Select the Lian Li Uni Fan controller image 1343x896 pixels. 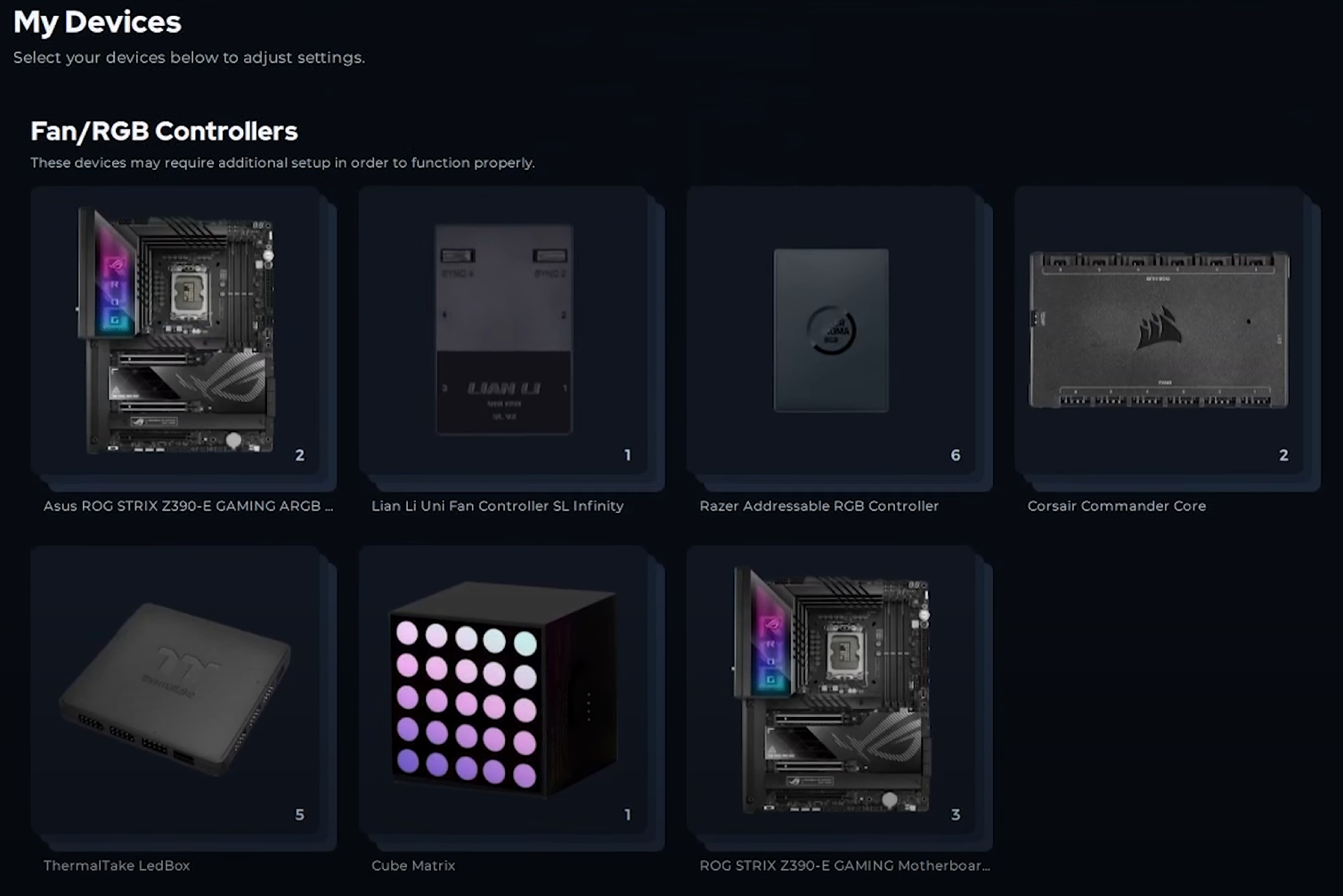click(504, 329)
